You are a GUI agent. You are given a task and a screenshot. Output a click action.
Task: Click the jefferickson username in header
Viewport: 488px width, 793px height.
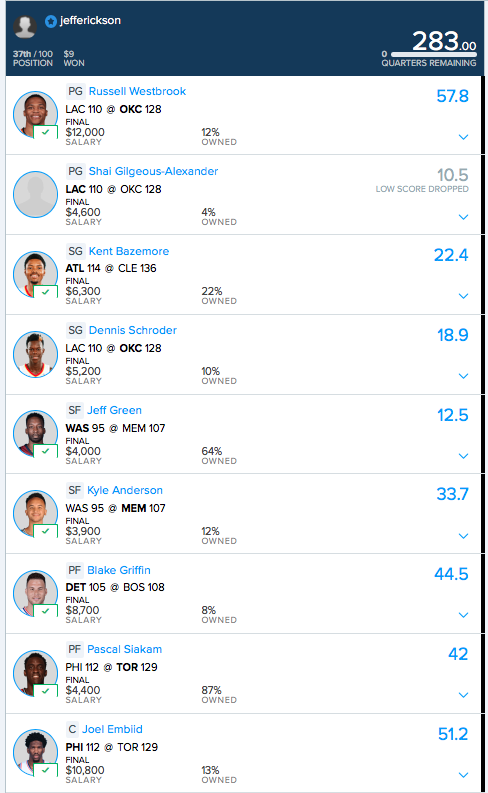(91, 21)
